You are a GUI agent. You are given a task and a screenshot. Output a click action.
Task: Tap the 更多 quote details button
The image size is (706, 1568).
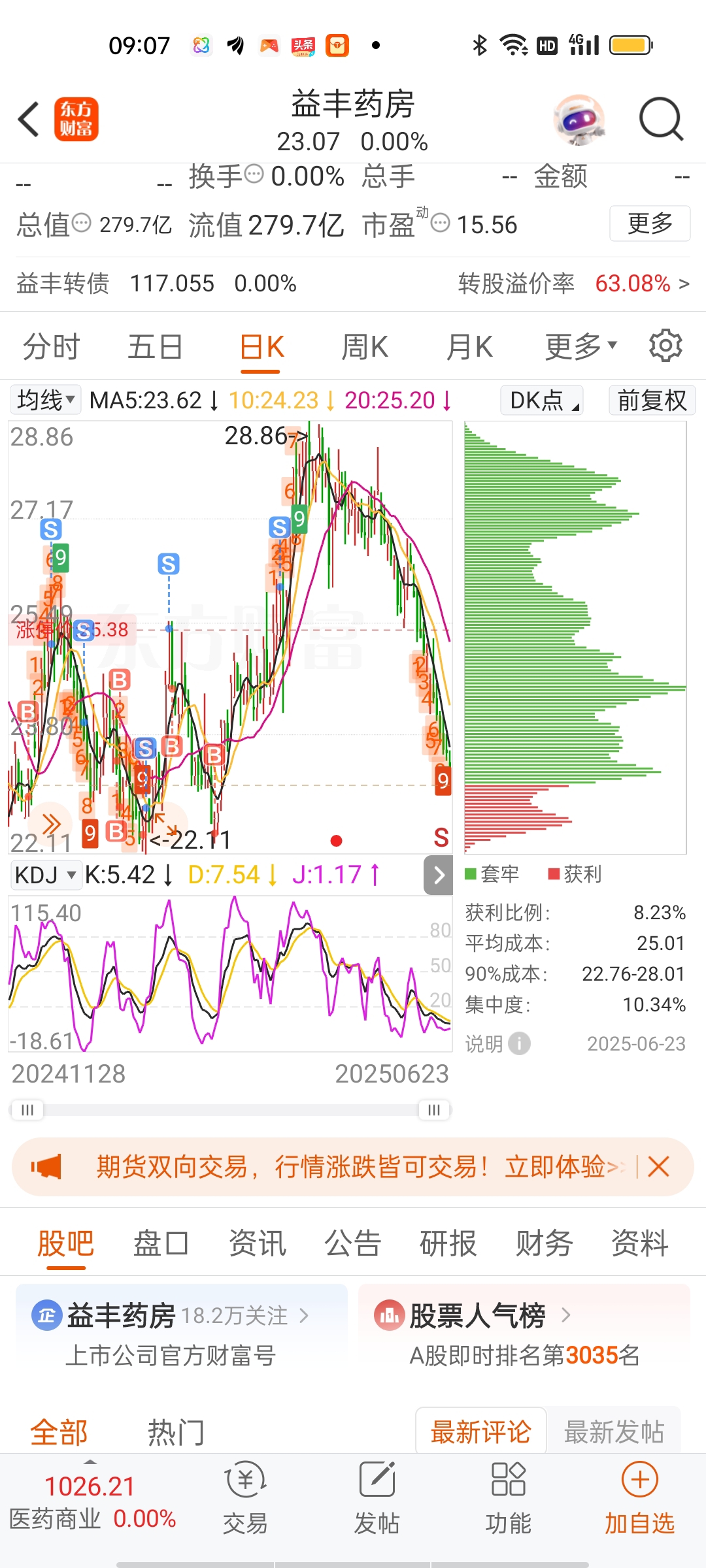650,223
